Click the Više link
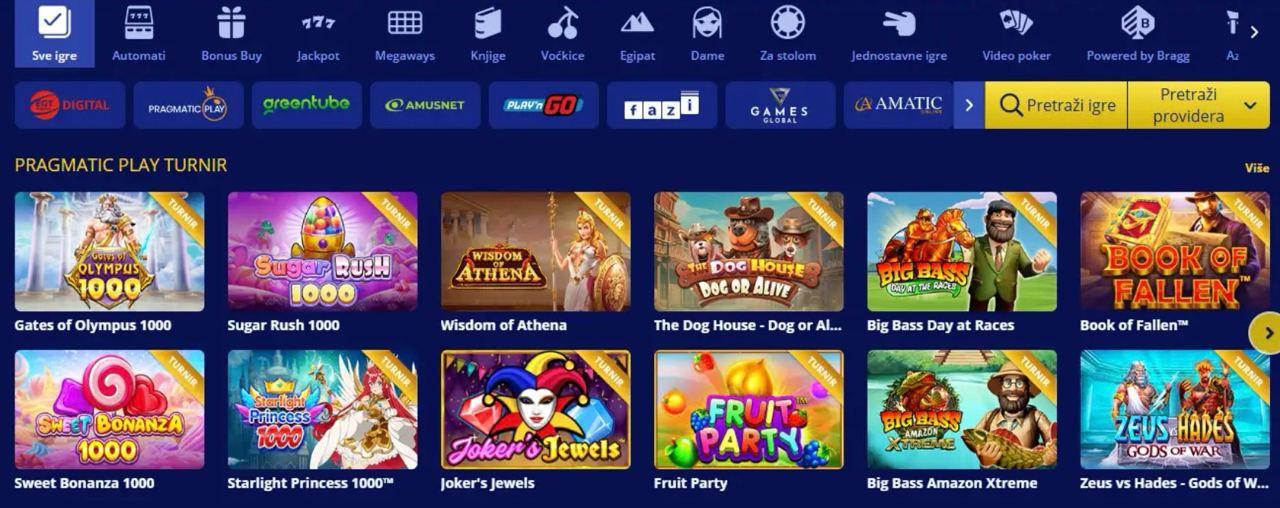The width and height of the screenshot is (1280, 508). (x=1257, y=168)
